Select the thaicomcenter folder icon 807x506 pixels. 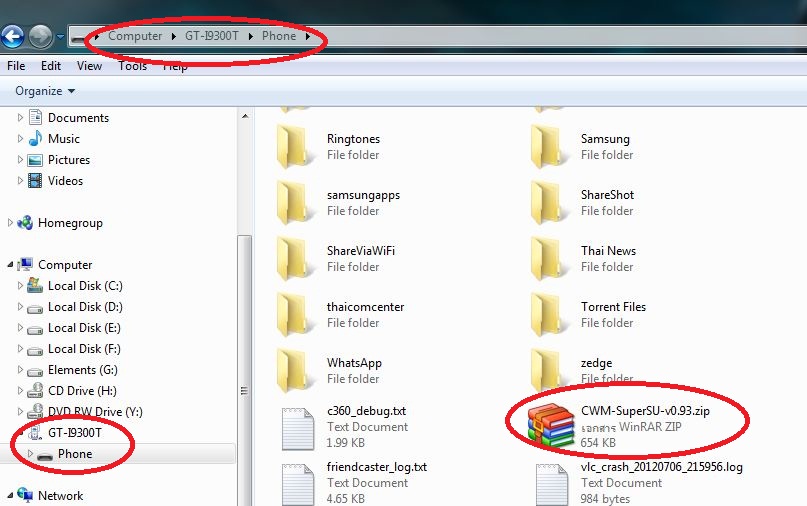coord(293,315)
